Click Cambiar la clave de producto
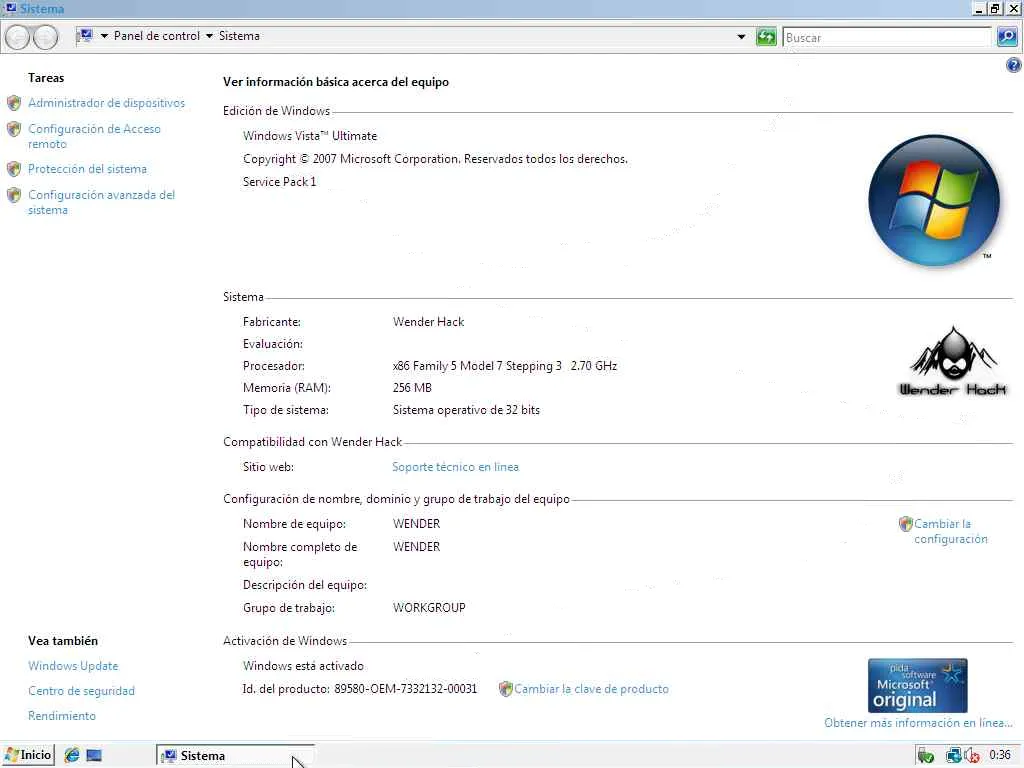This screenshot has height=768, width=1024. (x=592, y=689)
